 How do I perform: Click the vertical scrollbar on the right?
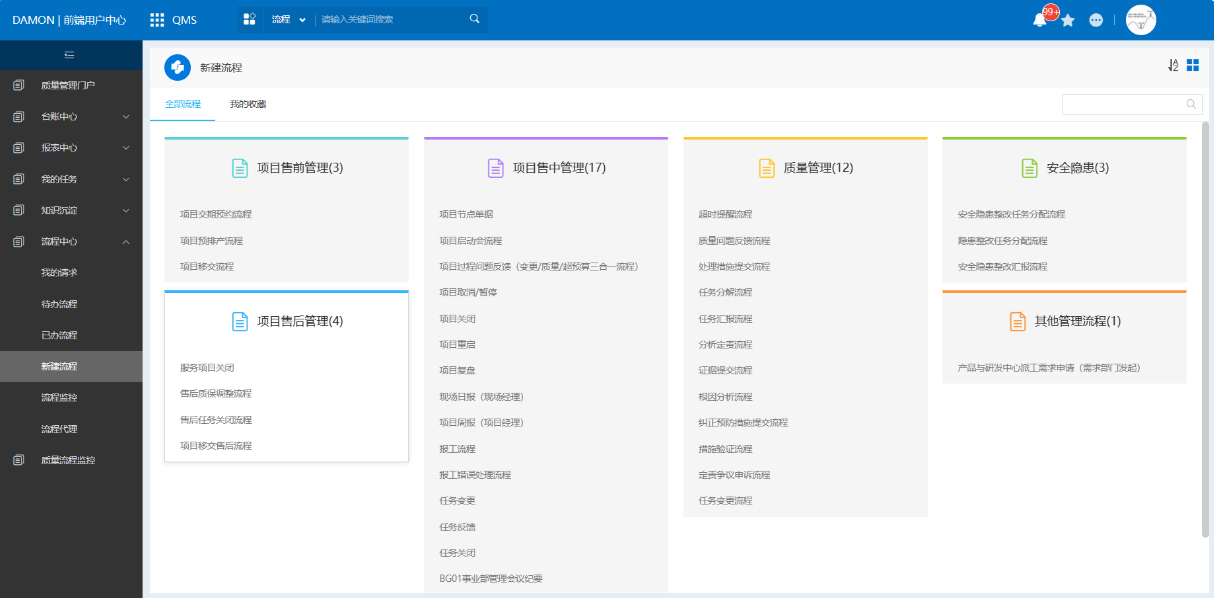pos(1205,330)
